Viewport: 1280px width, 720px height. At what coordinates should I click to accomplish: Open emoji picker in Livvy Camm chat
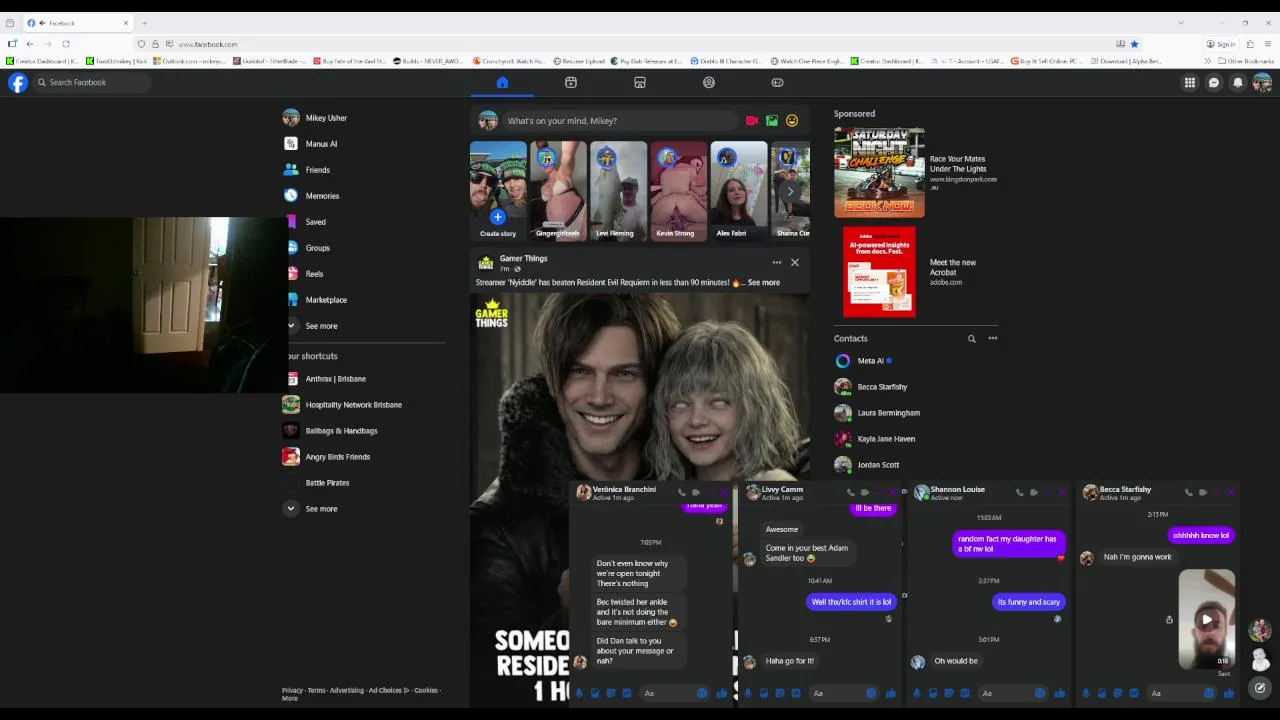click(x=871, y=693)
